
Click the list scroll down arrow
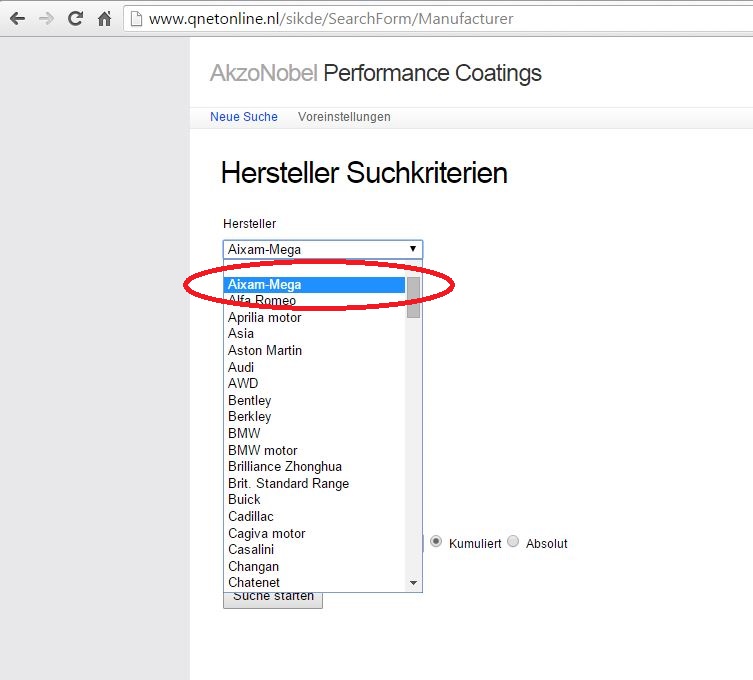(x=413, y=583)
